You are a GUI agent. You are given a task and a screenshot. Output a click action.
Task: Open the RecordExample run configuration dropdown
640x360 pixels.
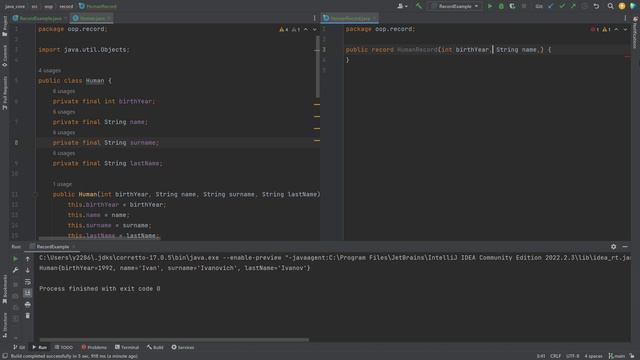coord(455,6)
